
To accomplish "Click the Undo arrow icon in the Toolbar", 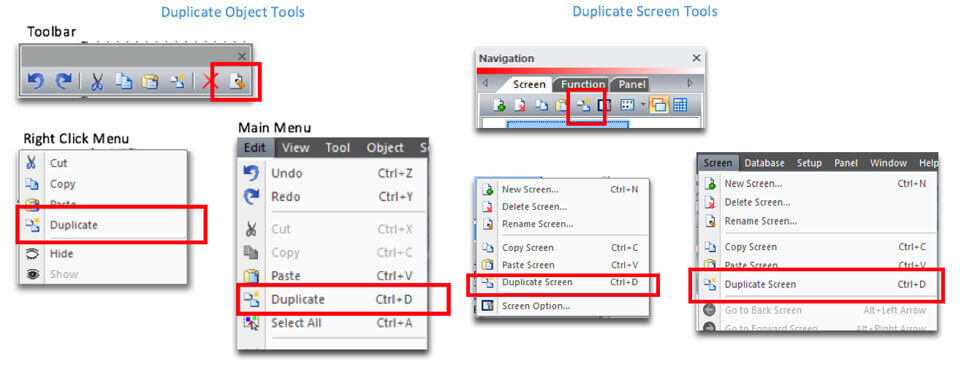I will pyautogui.click(x=36, y=81).
